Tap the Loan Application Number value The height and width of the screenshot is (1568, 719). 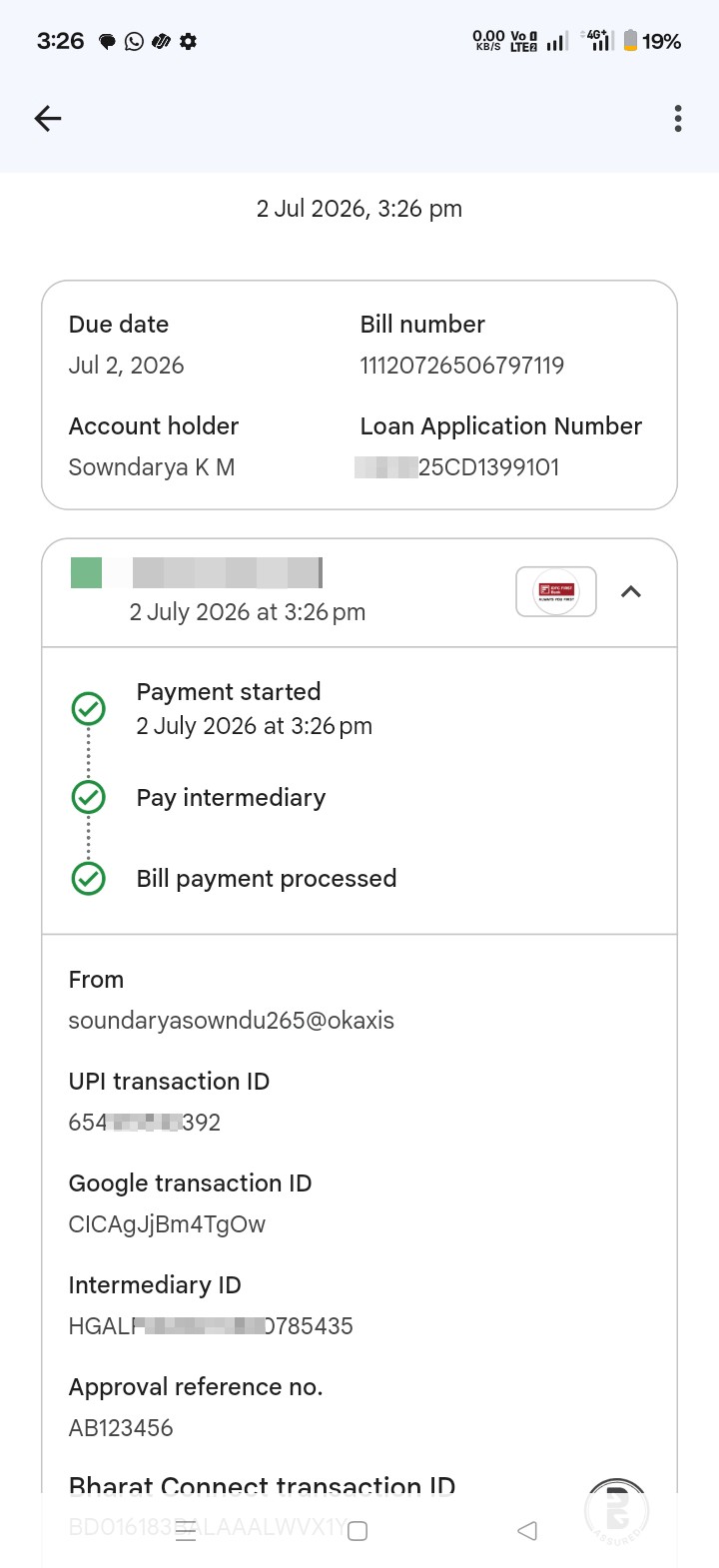coord(457,467)
